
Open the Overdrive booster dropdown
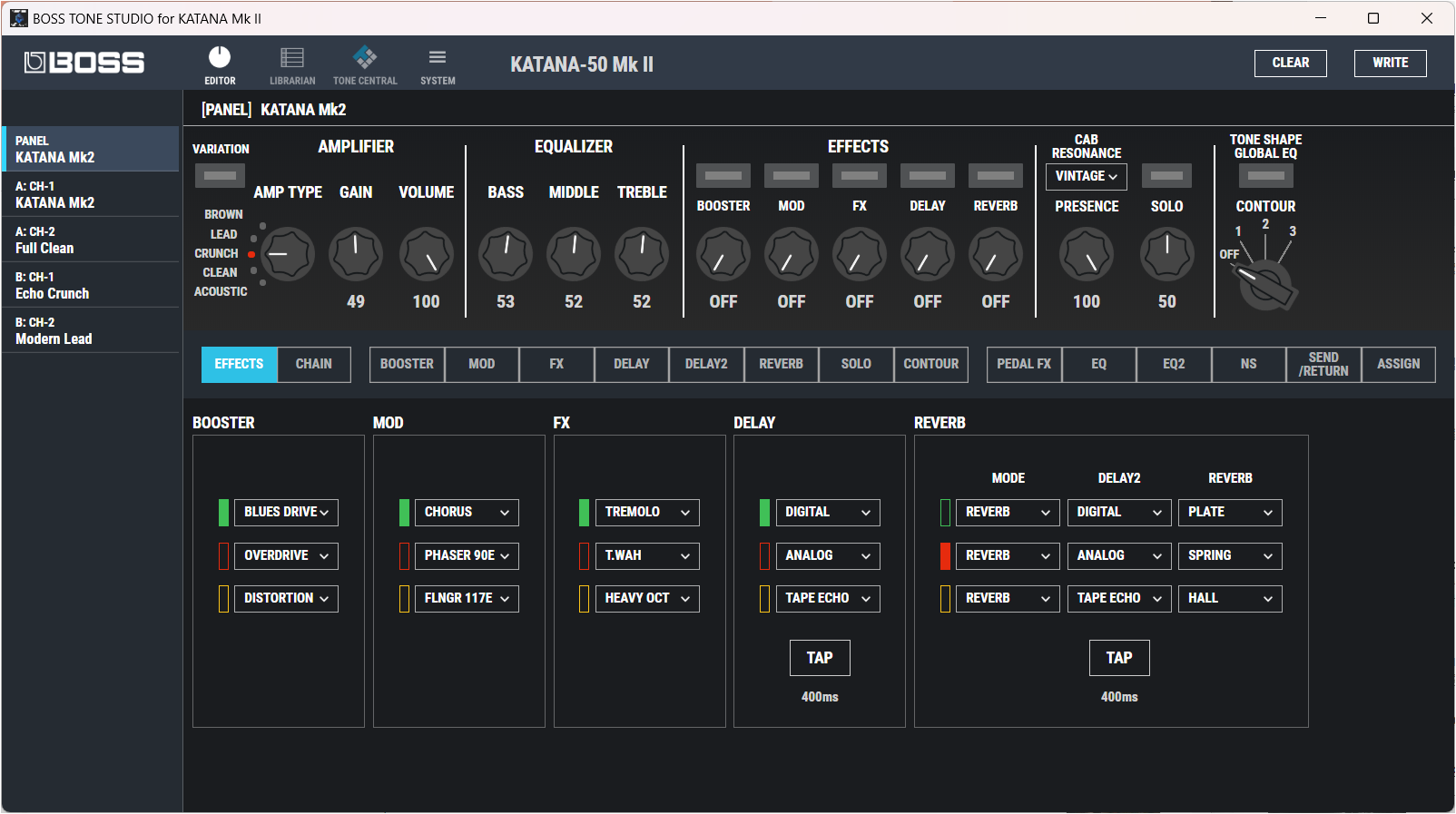tap(286, 556)
